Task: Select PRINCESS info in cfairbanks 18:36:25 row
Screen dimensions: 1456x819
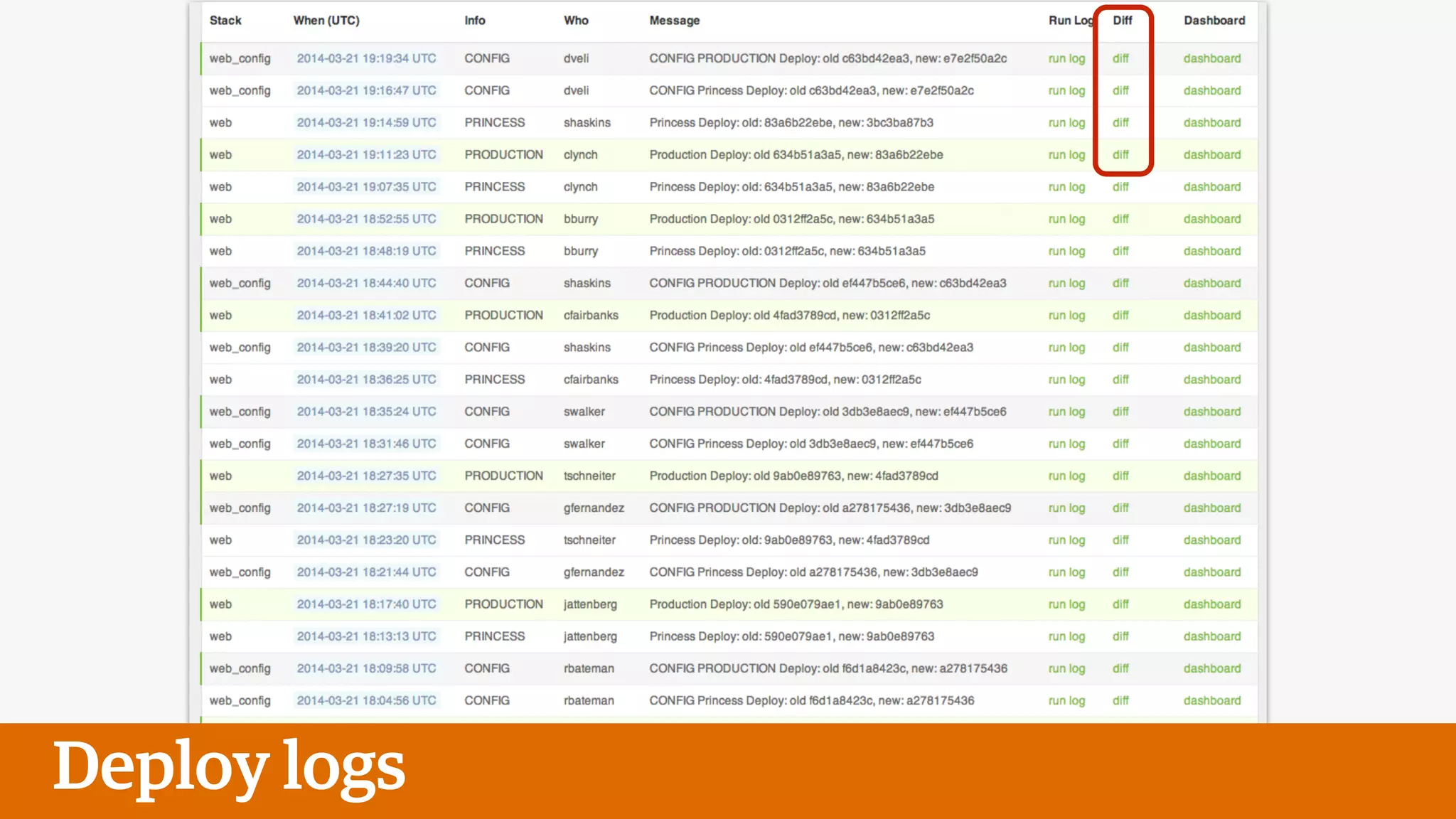Action: [x=495, y=379]
